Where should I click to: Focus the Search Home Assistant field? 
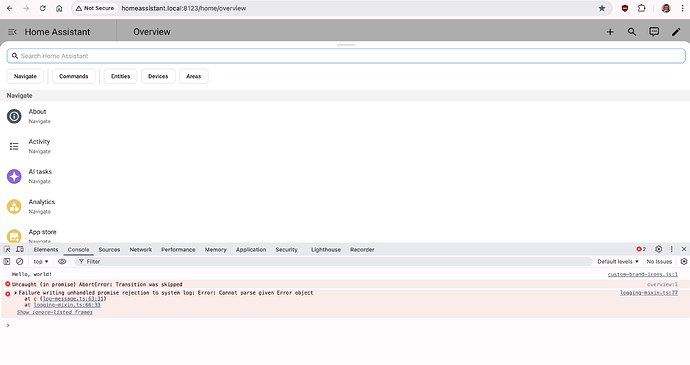[346, 56]
